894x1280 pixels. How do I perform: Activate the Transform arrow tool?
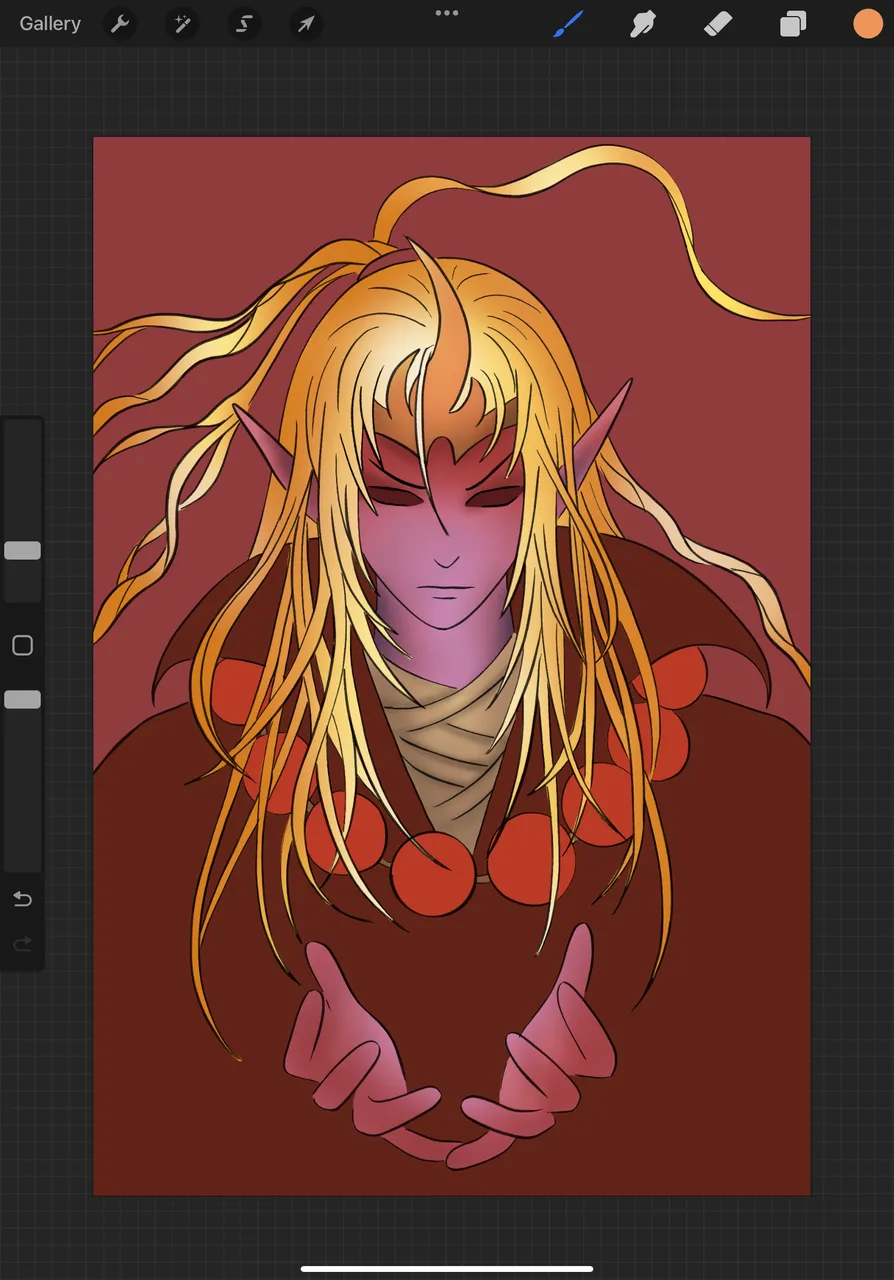[x=306, y=24]
